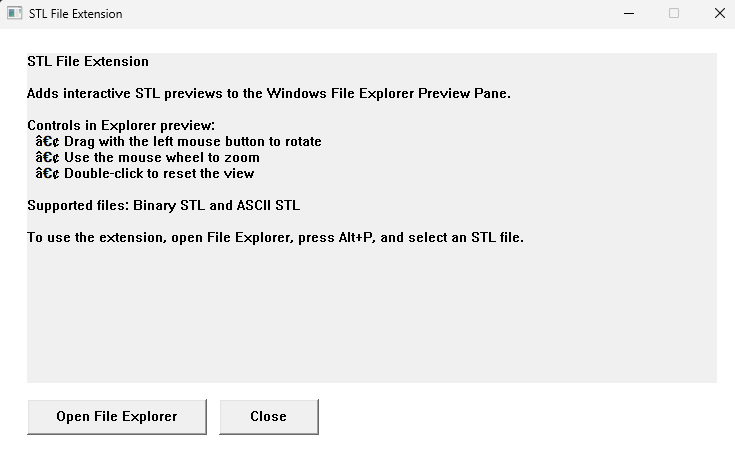The height and width of the screenshot is (462, 735).
Task: Click the app icon in the title bar
Action: (x=15, y=13)
